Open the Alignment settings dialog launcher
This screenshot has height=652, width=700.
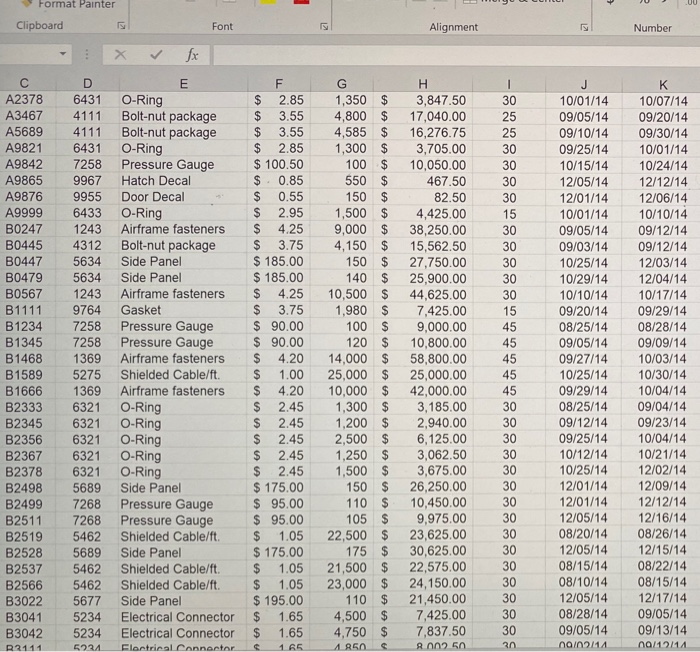[x=584, y=28]
